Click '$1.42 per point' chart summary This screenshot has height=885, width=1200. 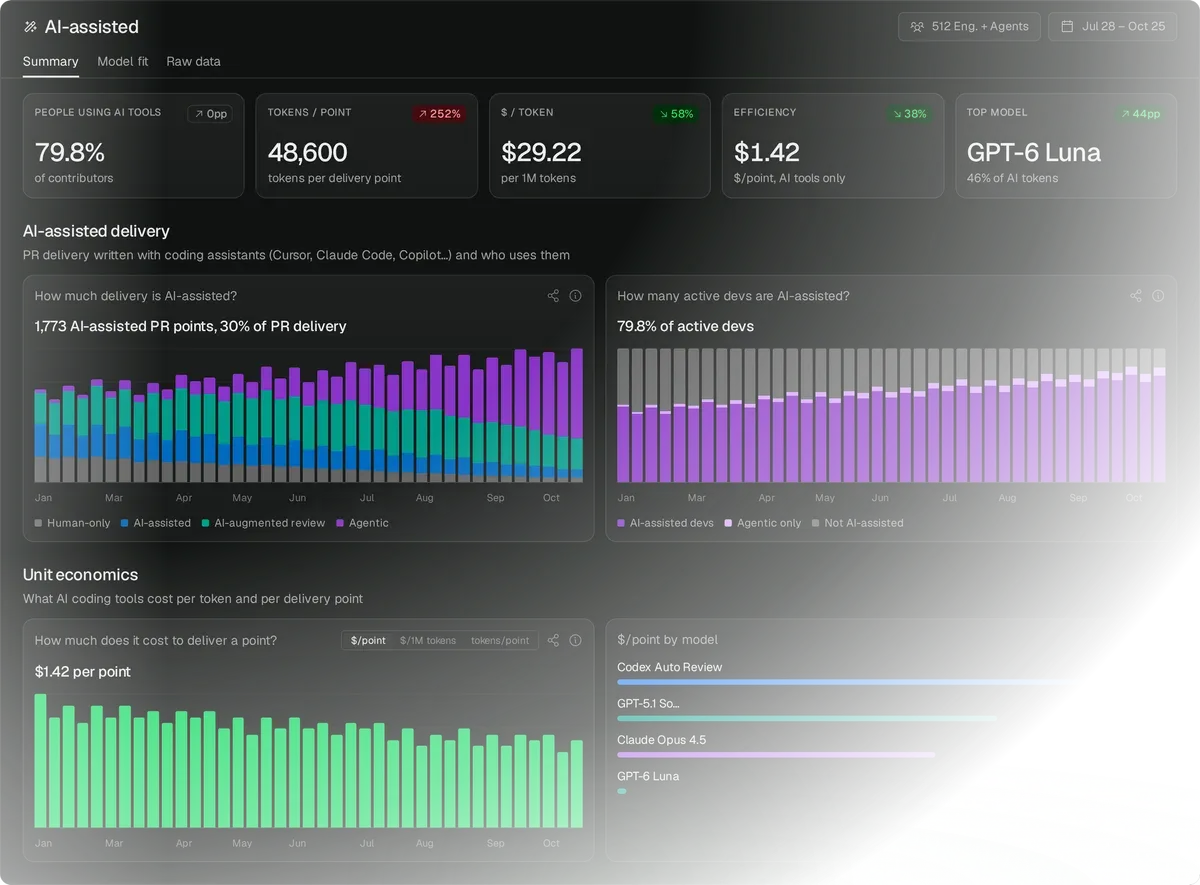tap(83, 671)
